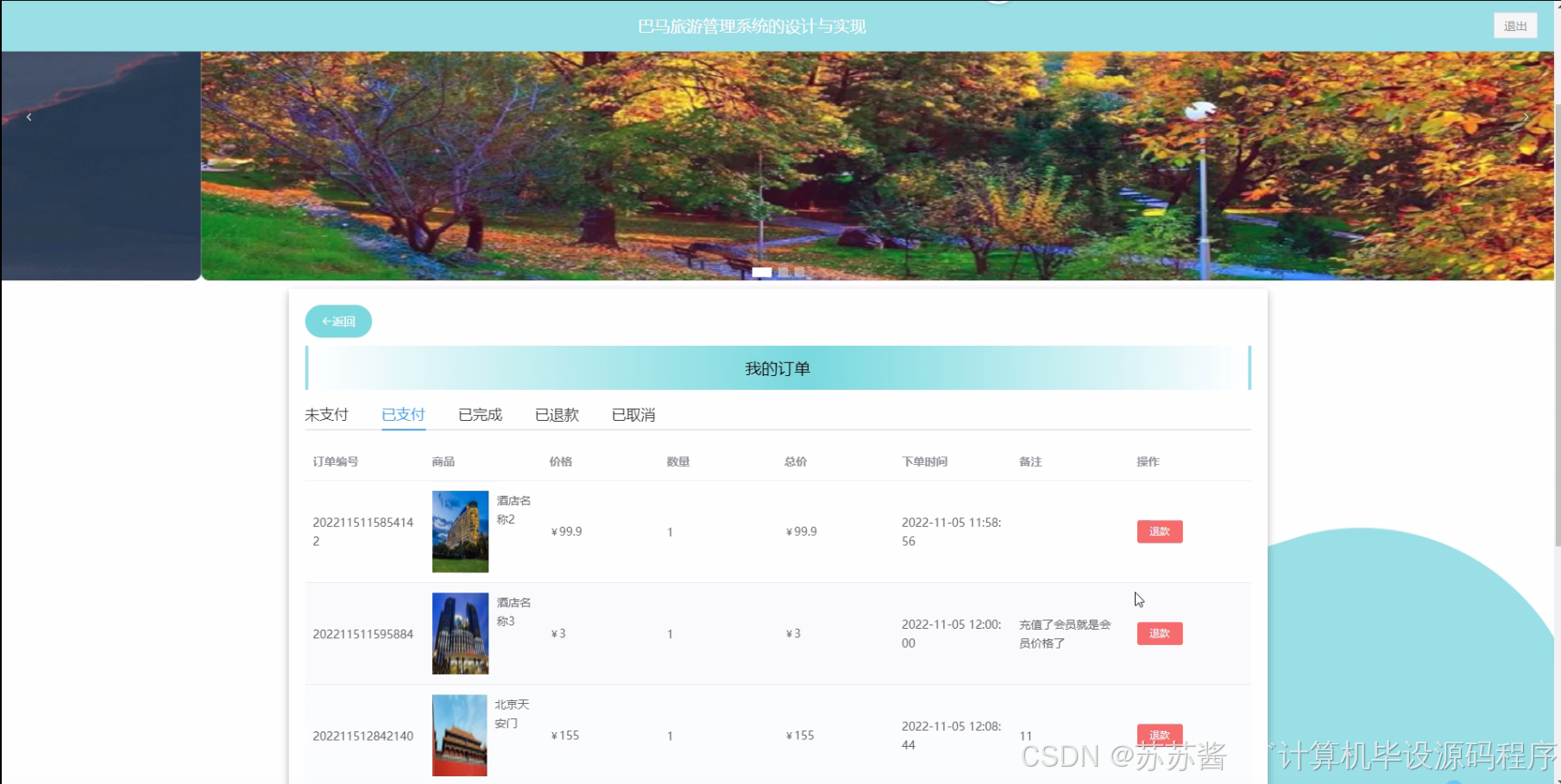
Task: Click the ¥155 total price cell
Action: pyautogui.click(x=800, y=736)
